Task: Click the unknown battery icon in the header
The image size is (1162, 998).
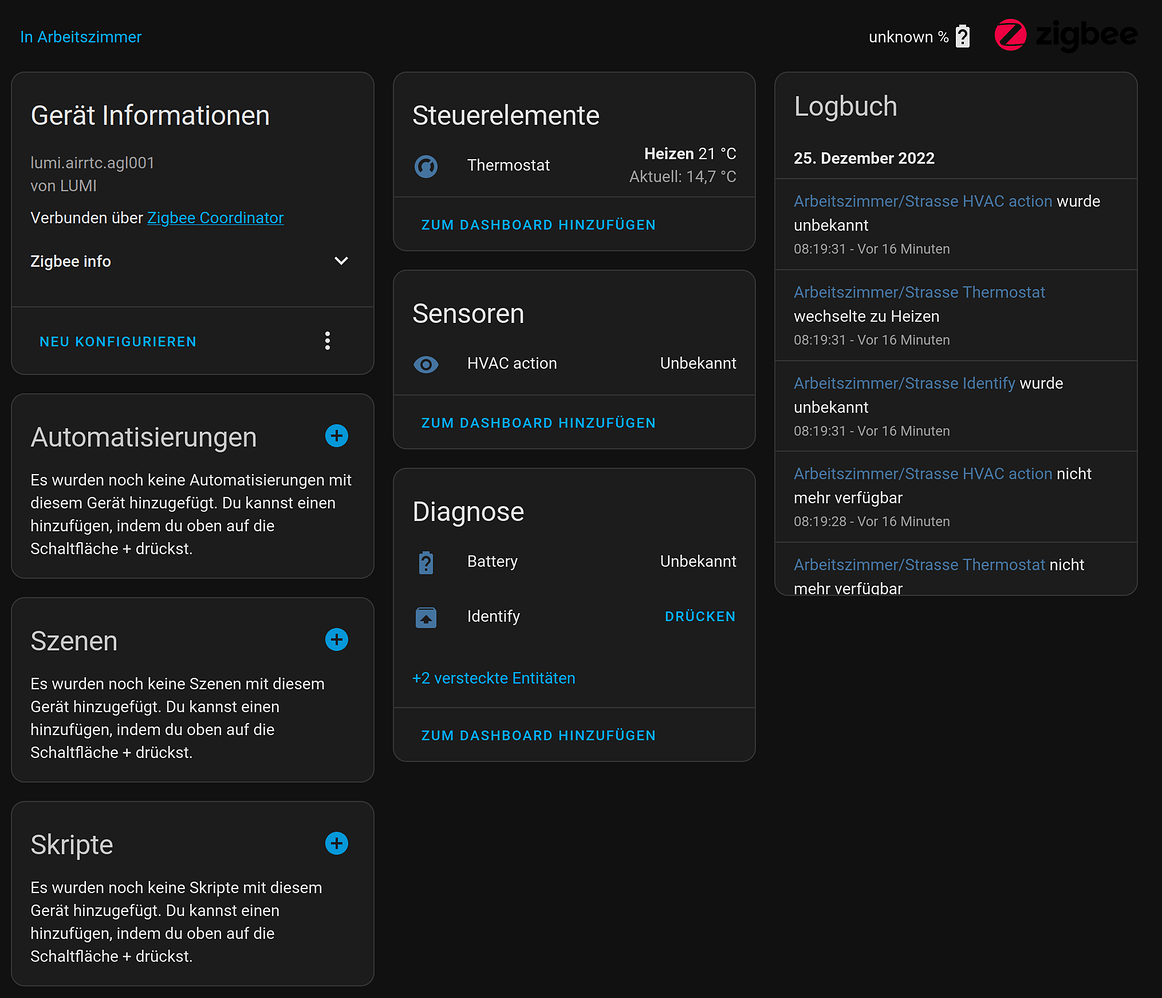Action: [961, 35]
